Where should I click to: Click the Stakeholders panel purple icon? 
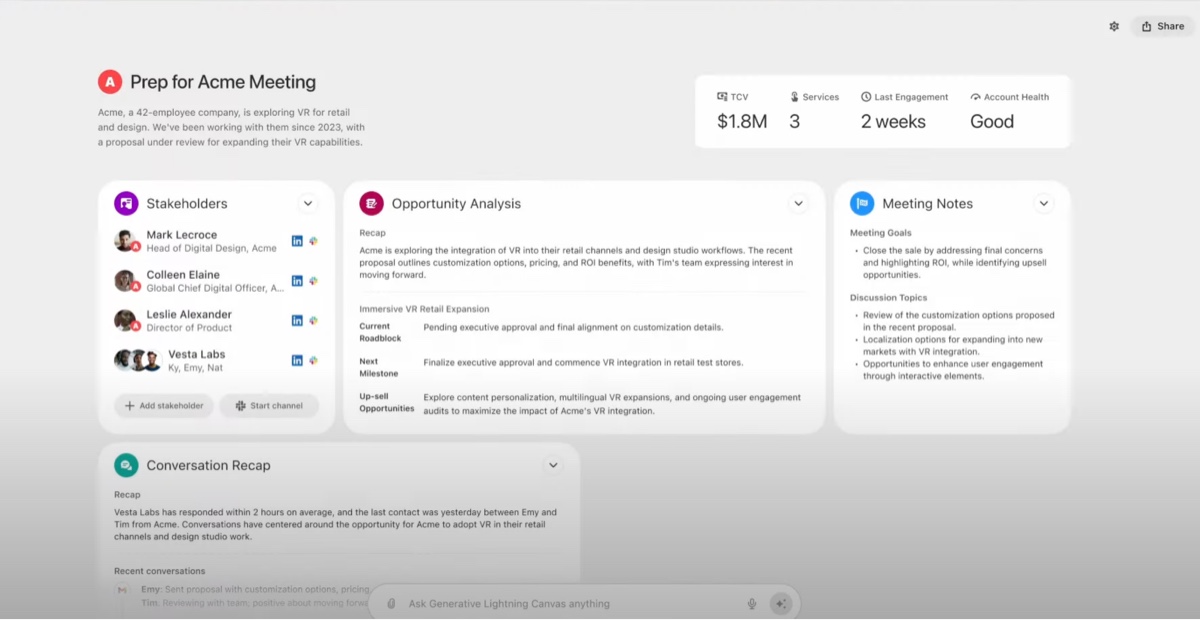pos(126,204)
